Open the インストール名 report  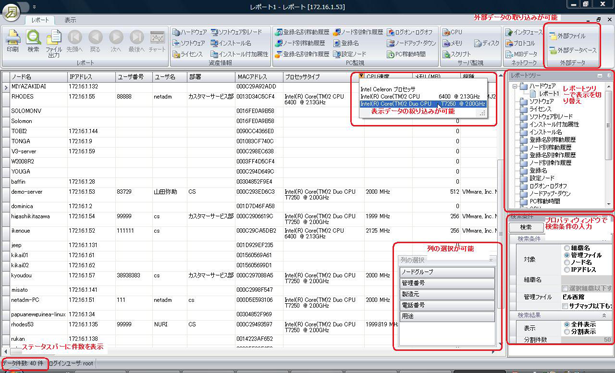[231, 43]
